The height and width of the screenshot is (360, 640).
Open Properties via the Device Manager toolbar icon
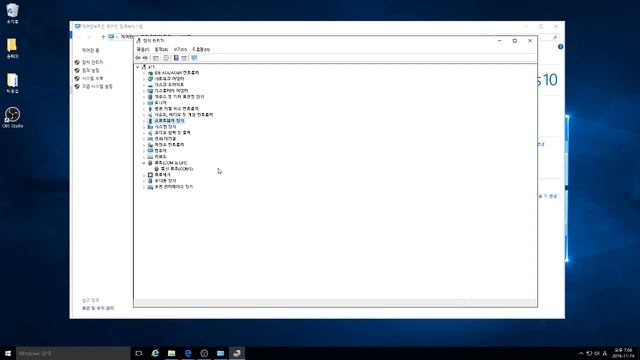166,58
